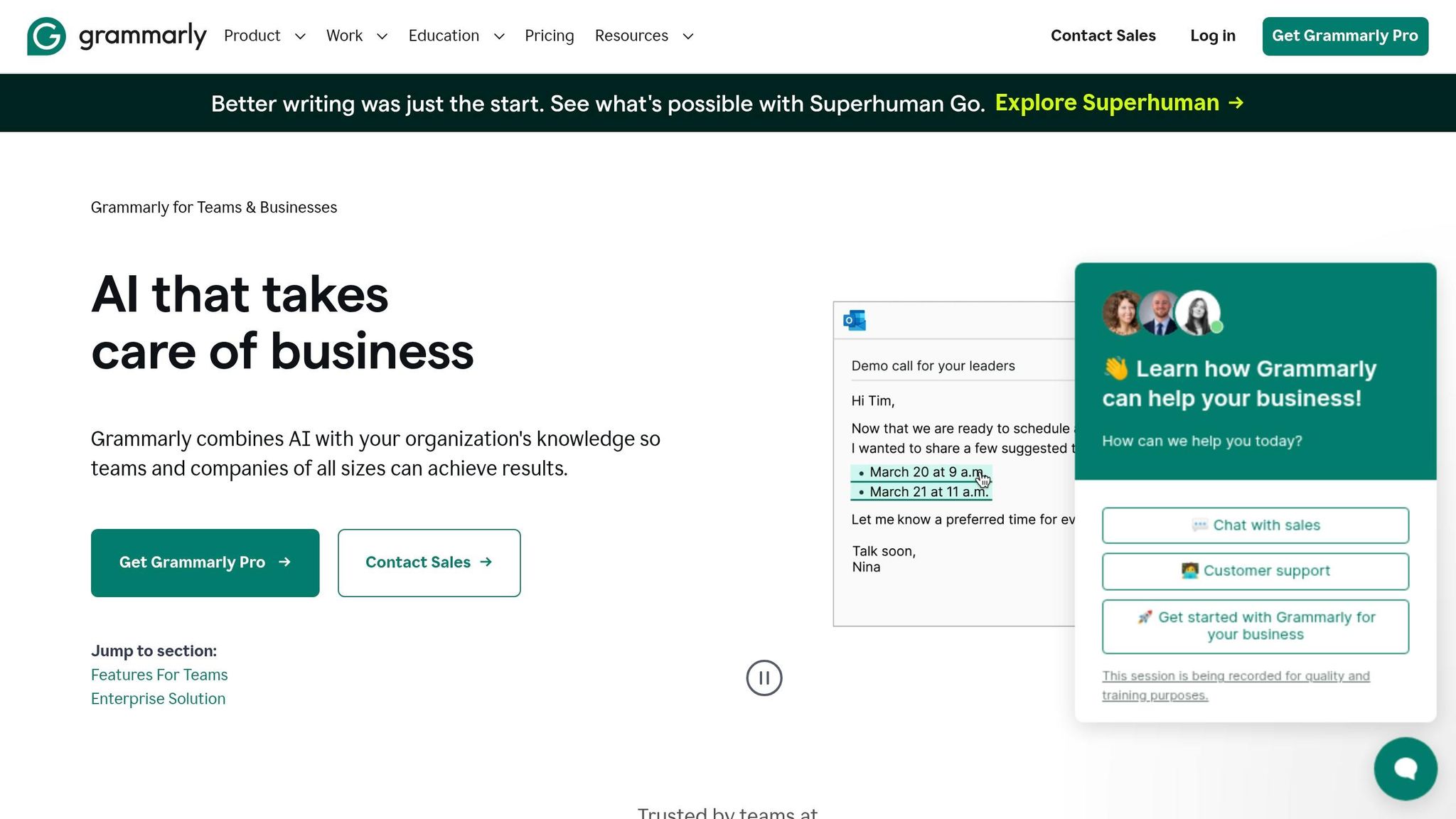Click Get Grammarly Pro in the header
1456x819 pixels.
point(1345,36)
